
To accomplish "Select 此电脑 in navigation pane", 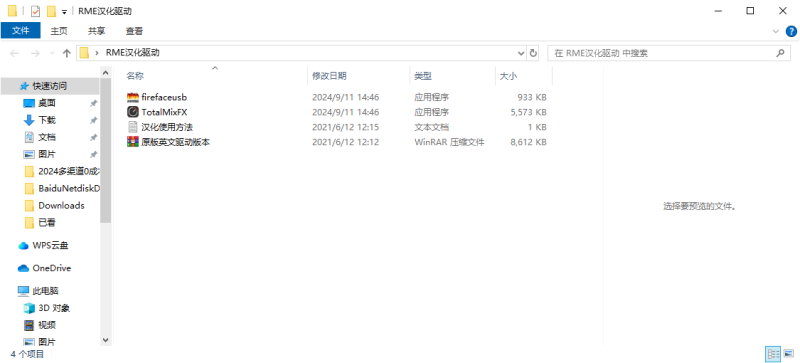I will (x=45, y=291).
